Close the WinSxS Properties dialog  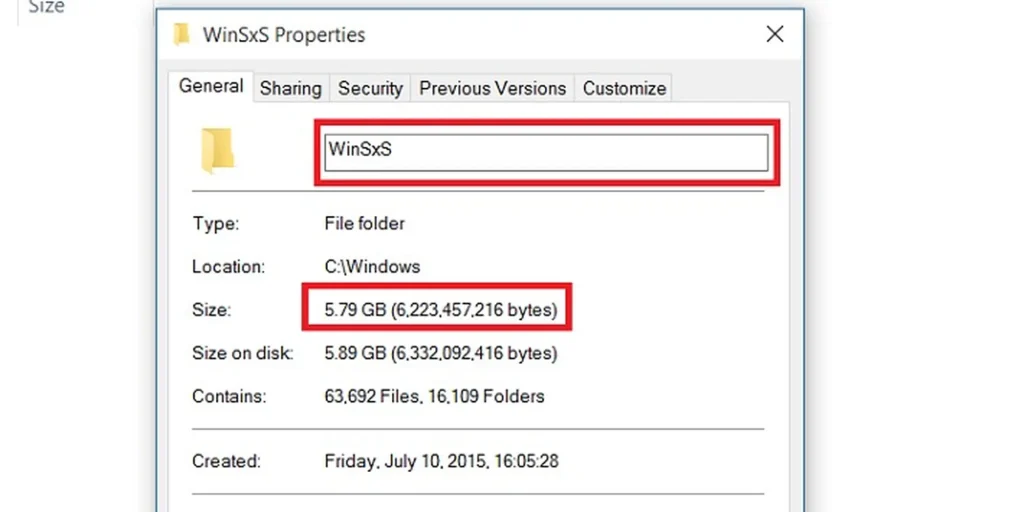[x=775, y=34]
